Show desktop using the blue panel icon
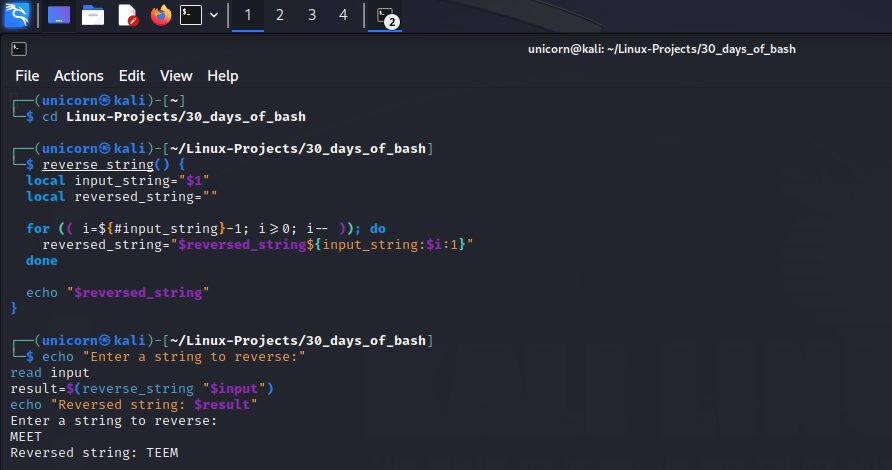Screen dimensions: 892x470 (59, 15)
